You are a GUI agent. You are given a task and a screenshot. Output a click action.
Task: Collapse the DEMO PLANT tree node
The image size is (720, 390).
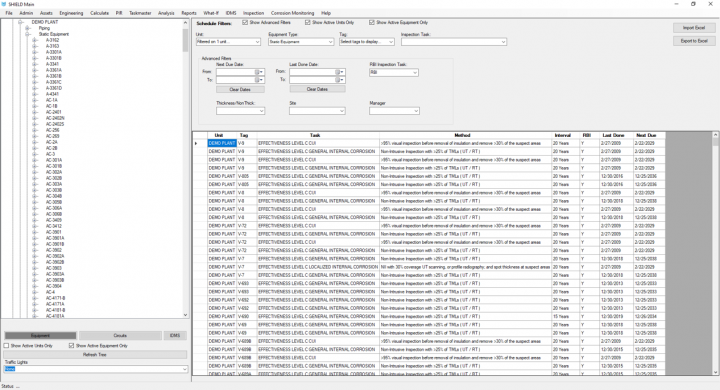tap(20, 22)
